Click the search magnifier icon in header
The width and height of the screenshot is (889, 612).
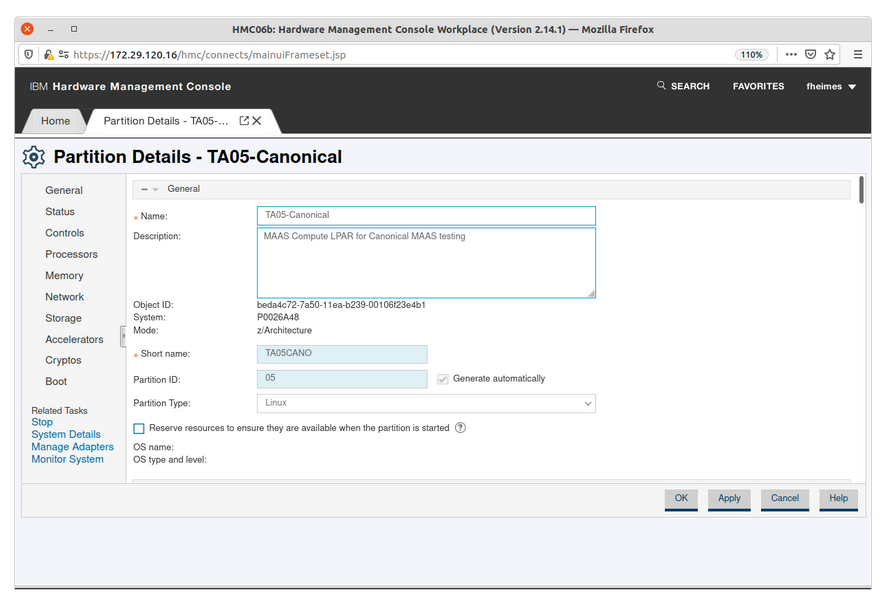661,86
